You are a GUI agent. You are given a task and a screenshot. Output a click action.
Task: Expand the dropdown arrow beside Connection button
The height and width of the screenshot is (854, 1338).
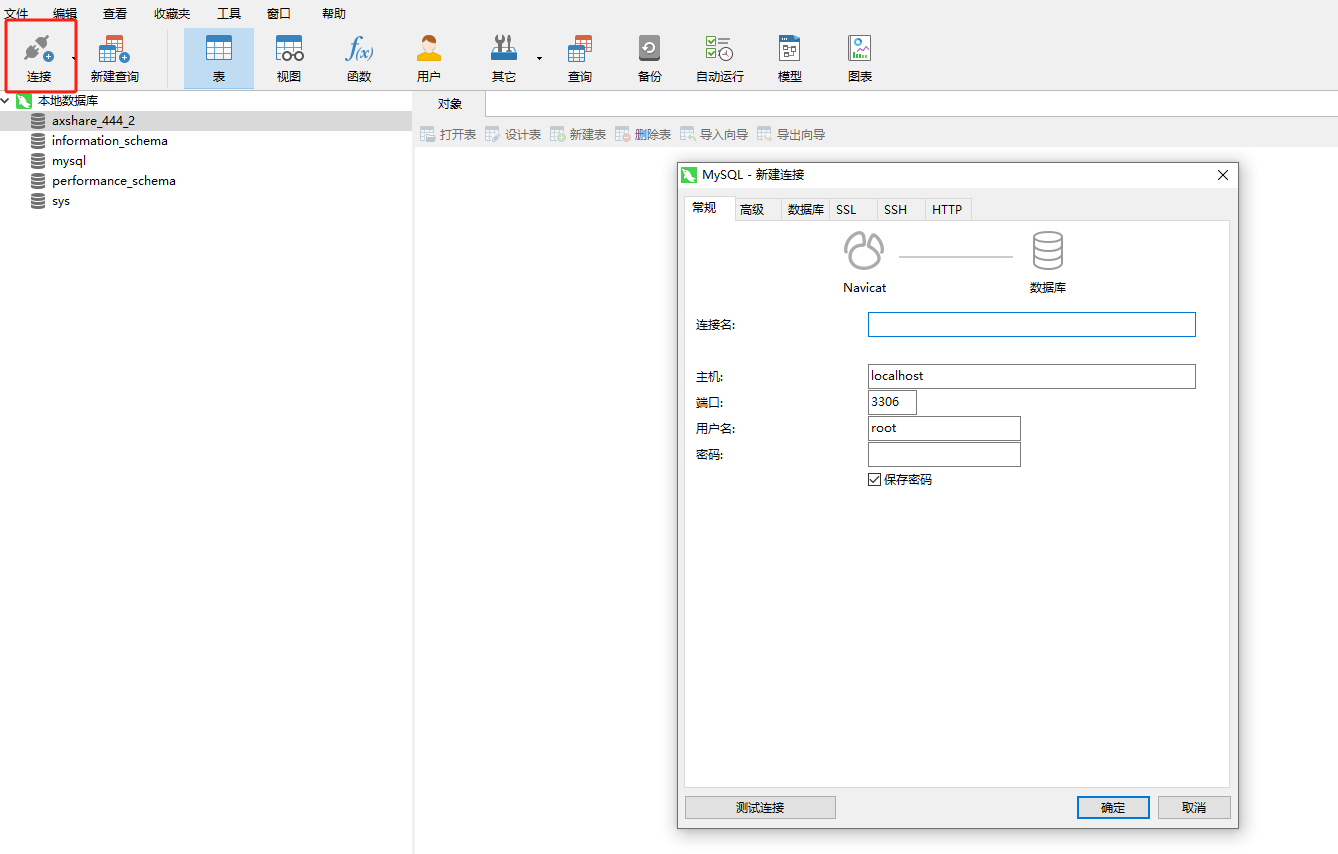pos(74,58)
